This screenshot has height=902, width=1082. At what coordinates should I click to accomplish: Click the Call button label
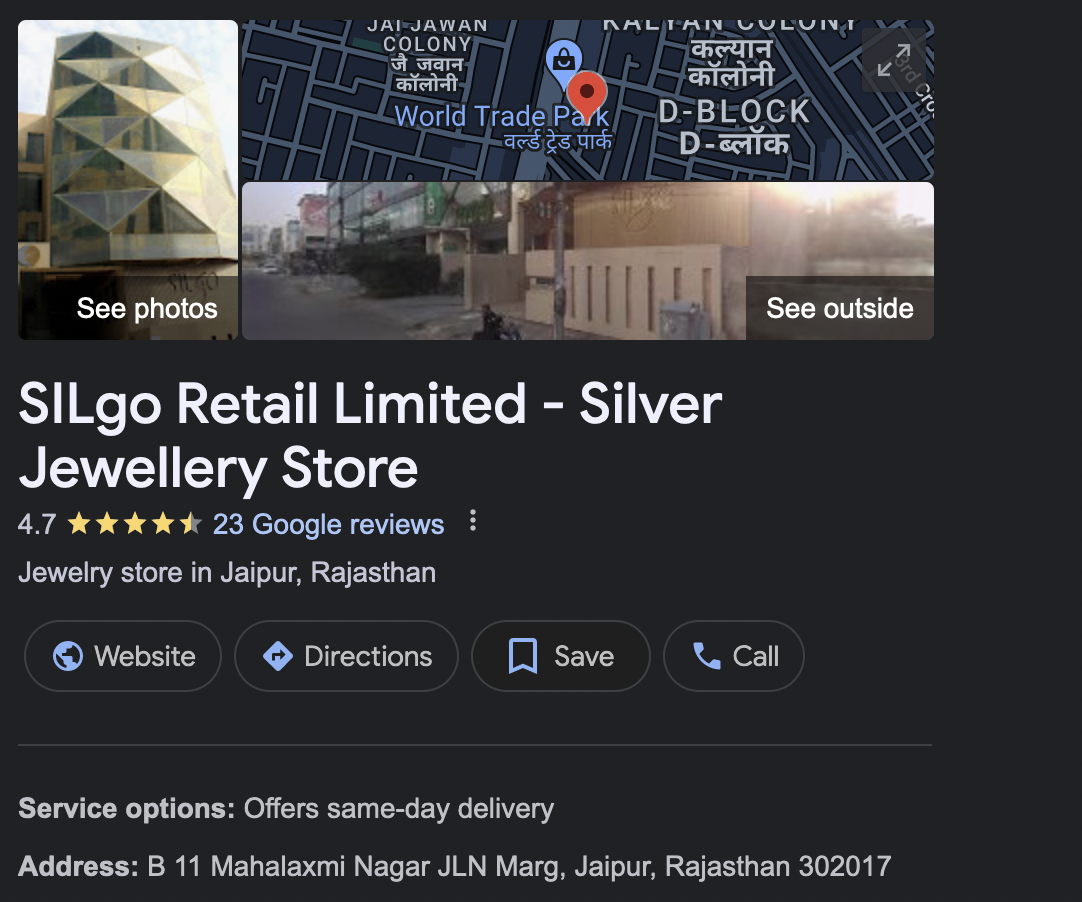756,656
